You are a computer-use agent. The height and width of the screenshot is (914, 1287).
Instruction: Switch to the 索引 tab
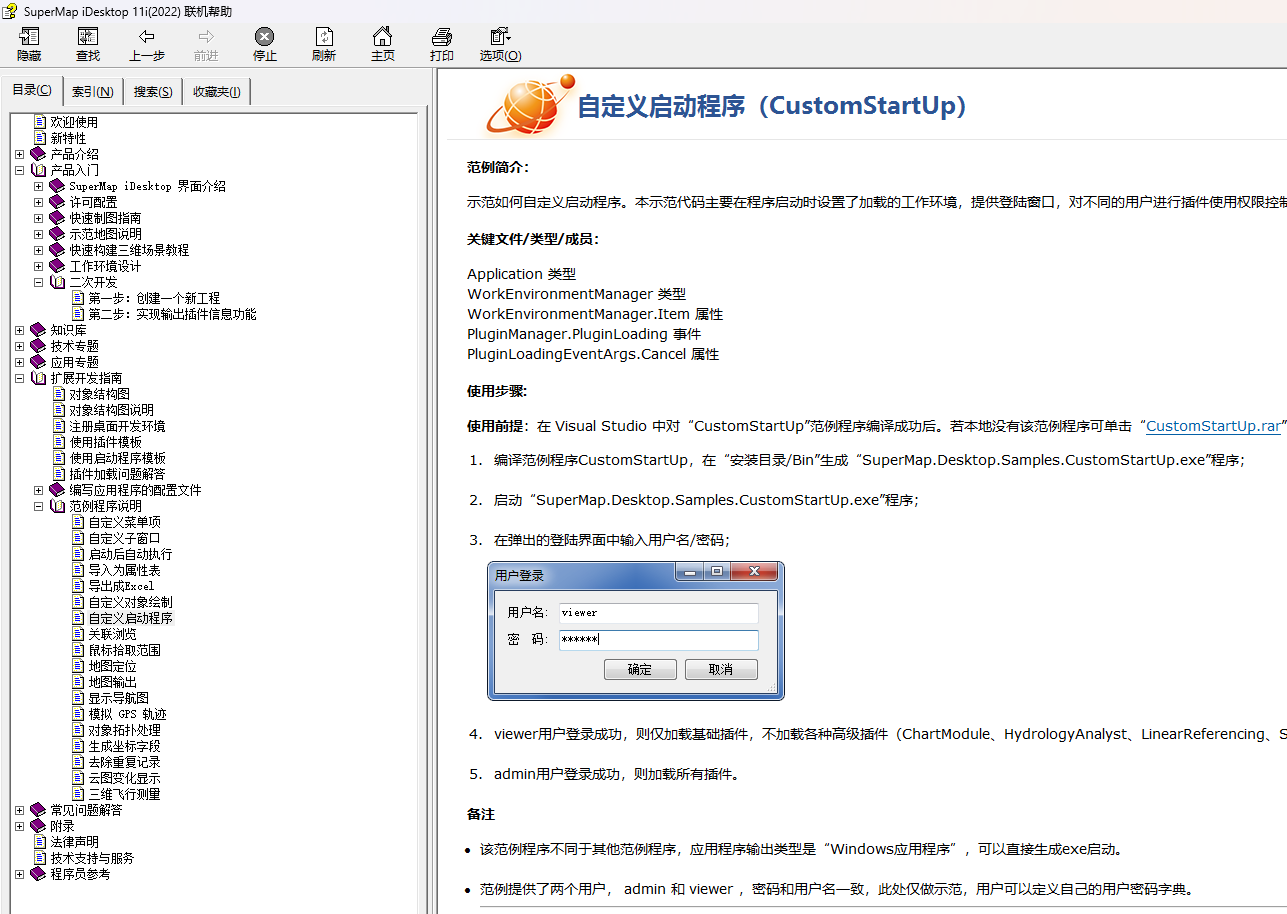pyautogui.click(x=92, y=92)
